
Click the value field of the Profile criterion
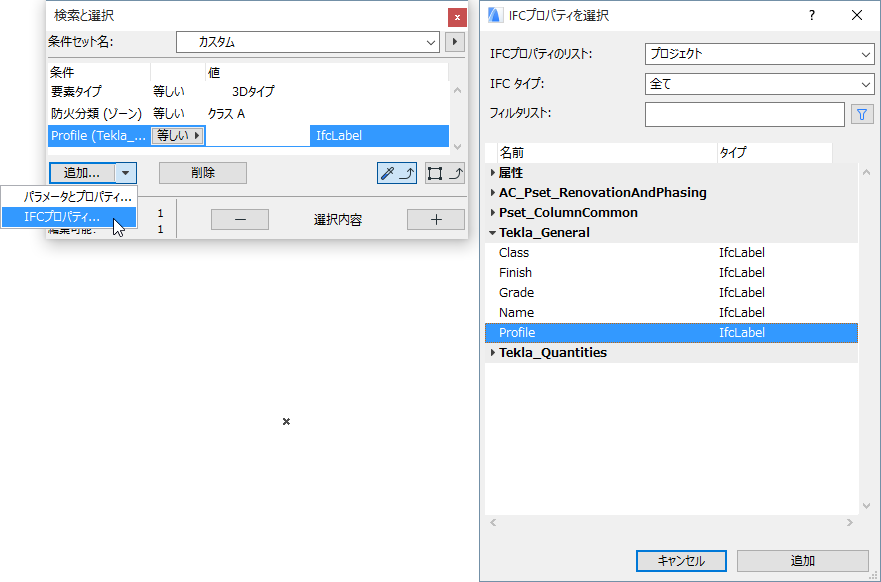[257, 136]
